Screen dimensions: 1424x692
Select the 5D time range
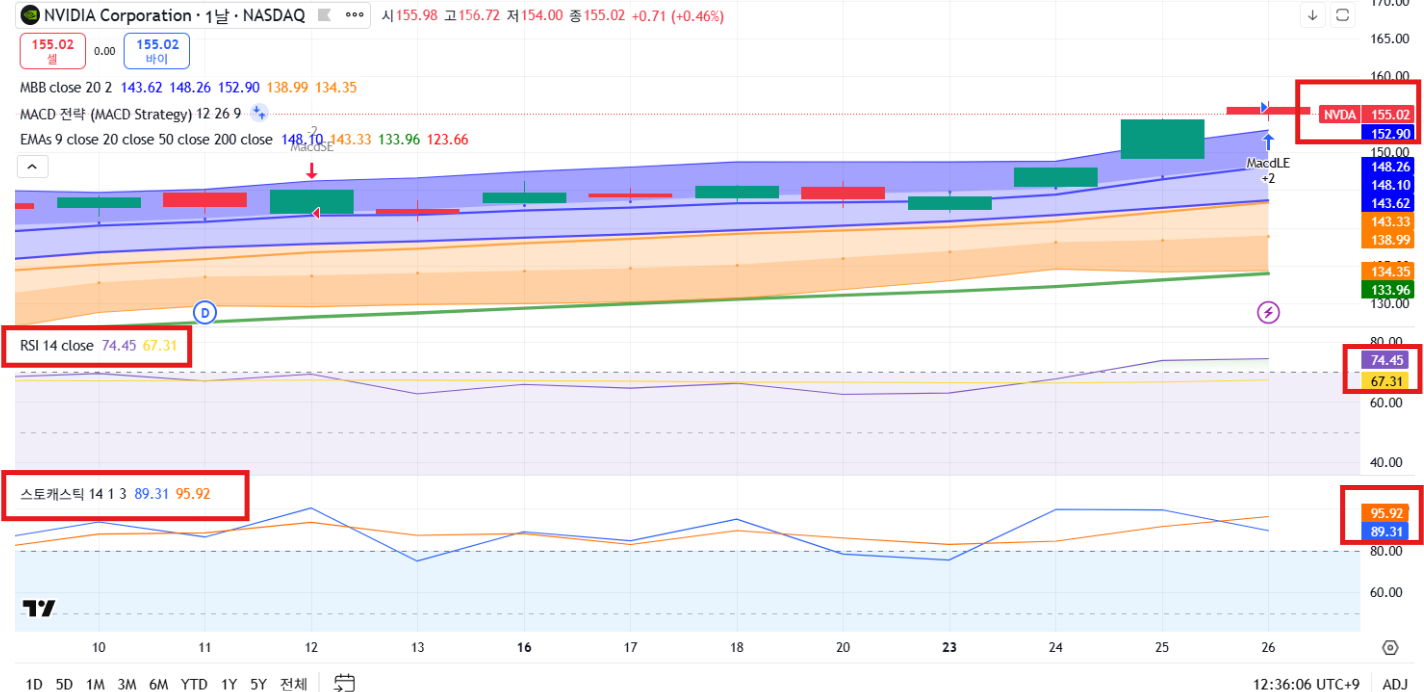pos(64,684)
